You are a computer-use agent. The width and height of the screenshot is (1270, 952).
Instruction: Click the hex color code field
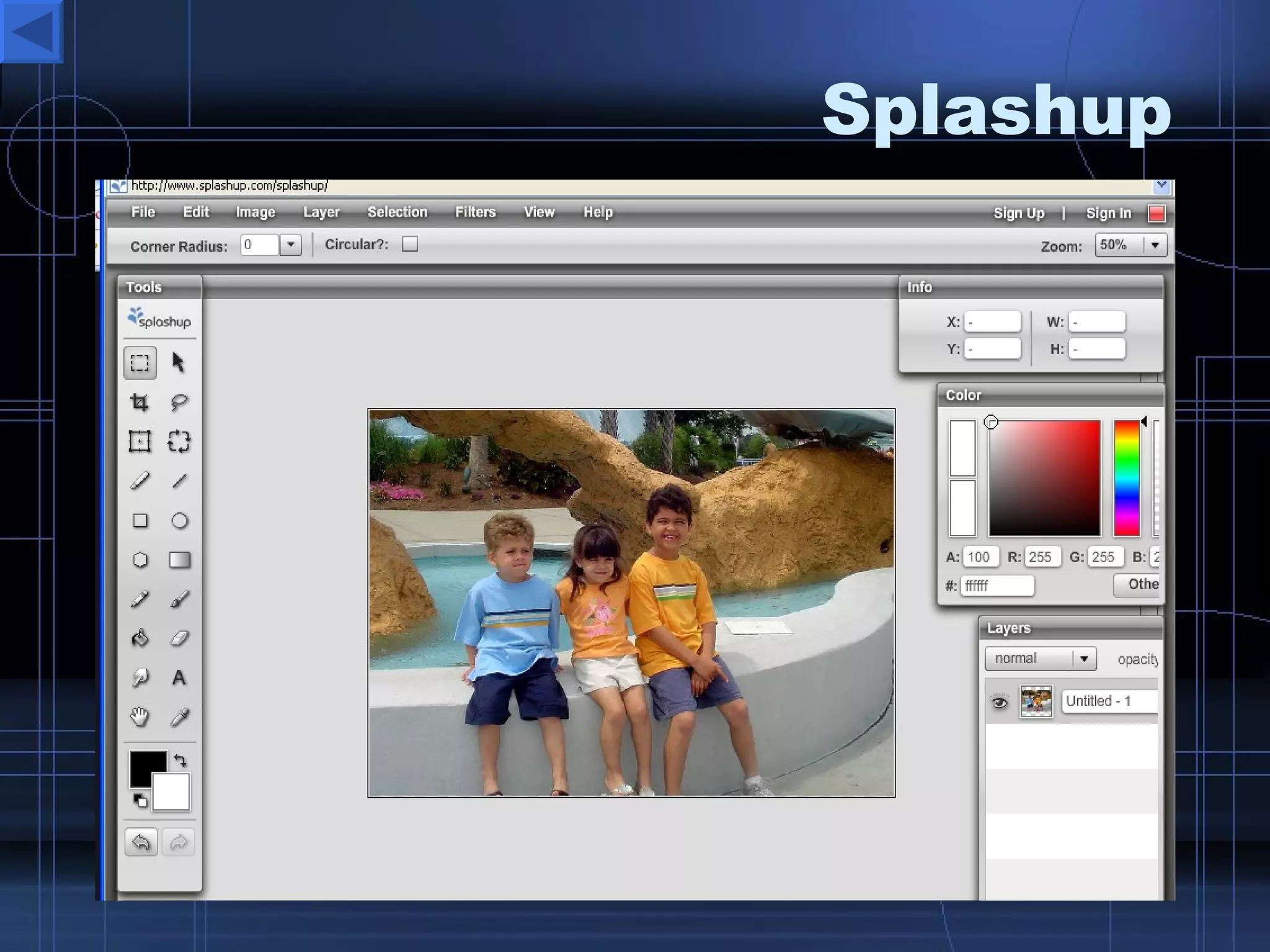click(x=997, y=585)
